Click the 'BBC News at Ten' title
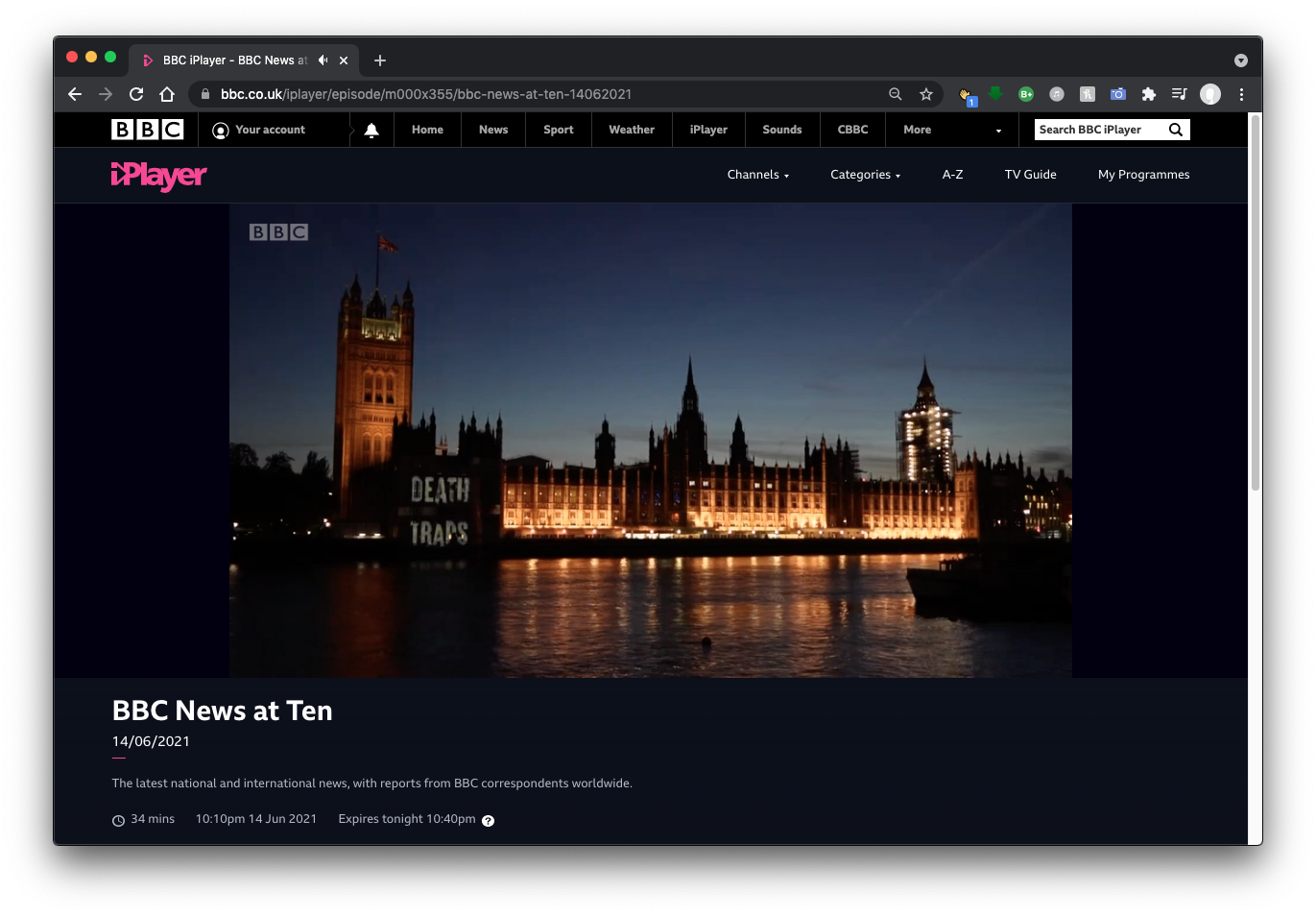1316x916 pixels. [x=223, y=711]
